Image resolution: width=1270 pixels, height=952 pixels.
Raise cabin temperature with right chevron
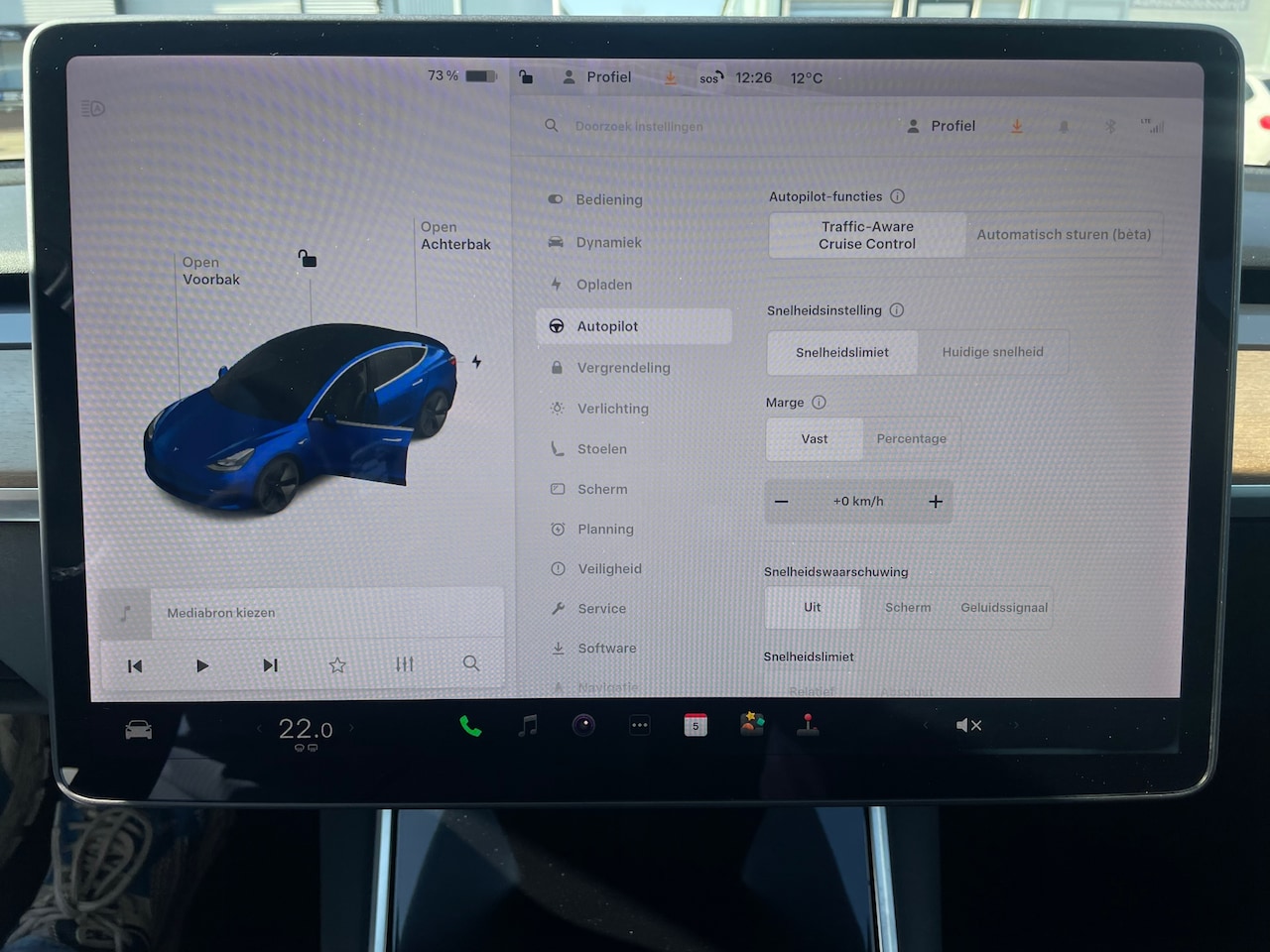click(351, 729)
